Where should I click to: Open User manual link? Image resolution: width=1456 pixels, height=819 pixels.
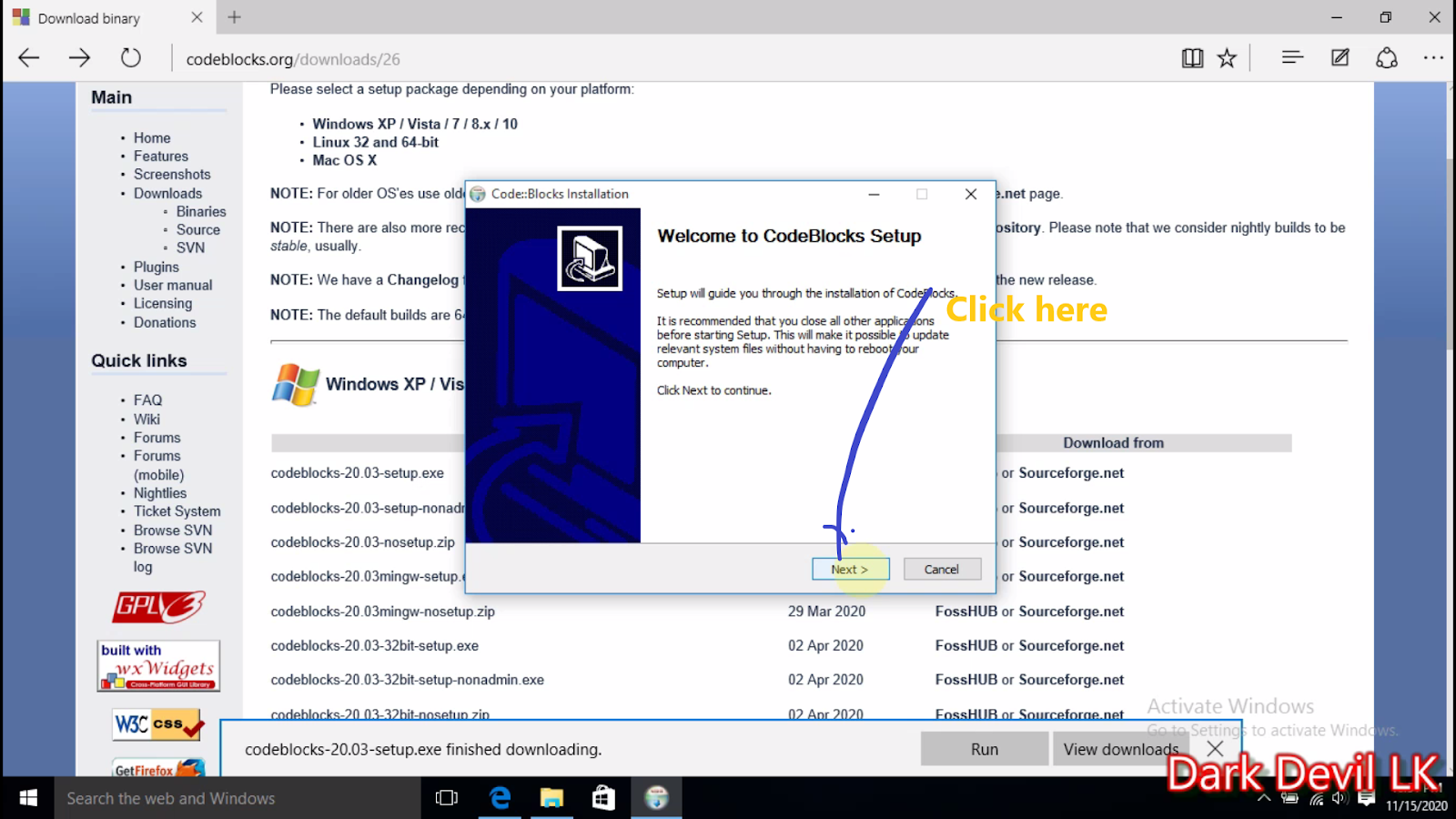[x=173, y=285]
